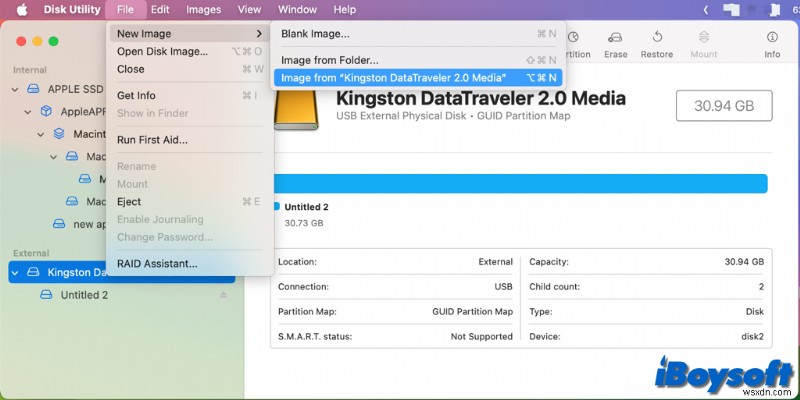800x400 pixels.
Task: Click the Restore toolbar icon
Action: (x=657, y=37)
